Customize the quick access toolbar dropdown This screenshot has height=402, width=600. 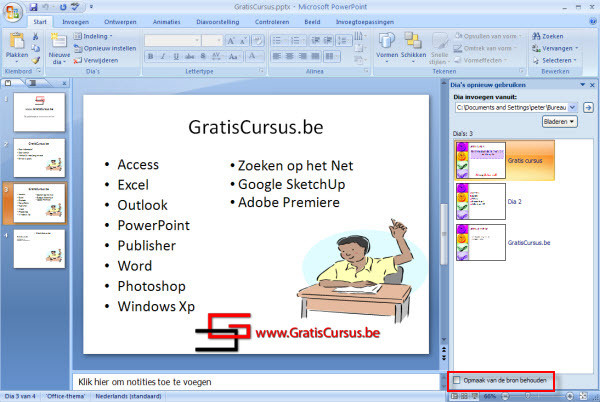[91, 7]
